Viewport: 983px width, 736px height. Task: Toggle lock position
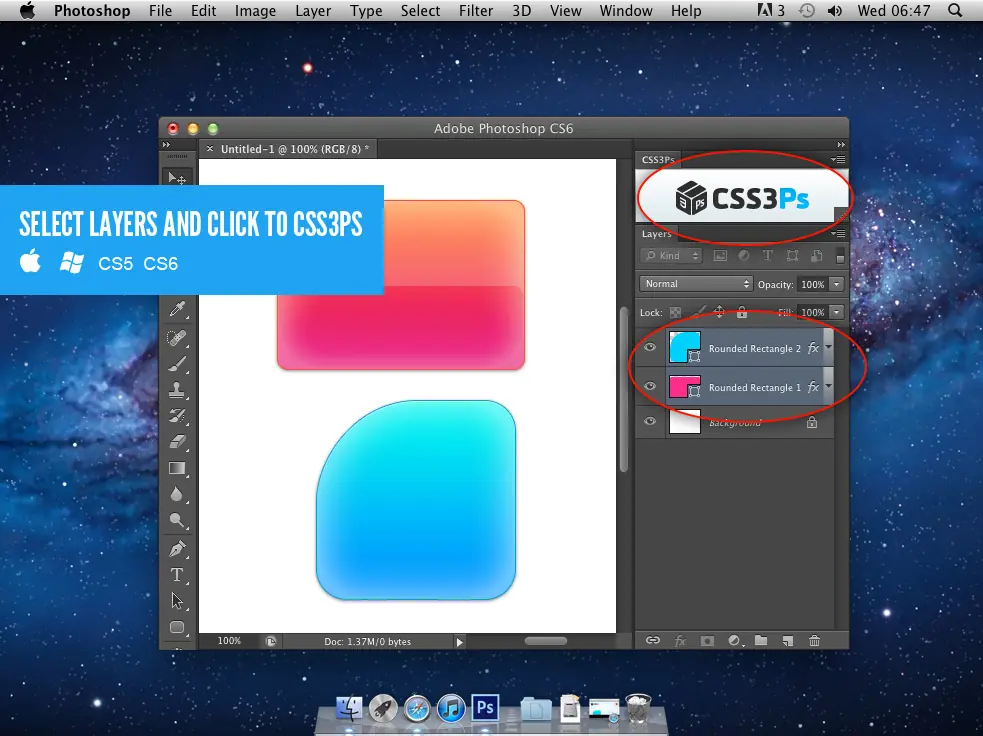pyautogui.click(x=719, y=312)
